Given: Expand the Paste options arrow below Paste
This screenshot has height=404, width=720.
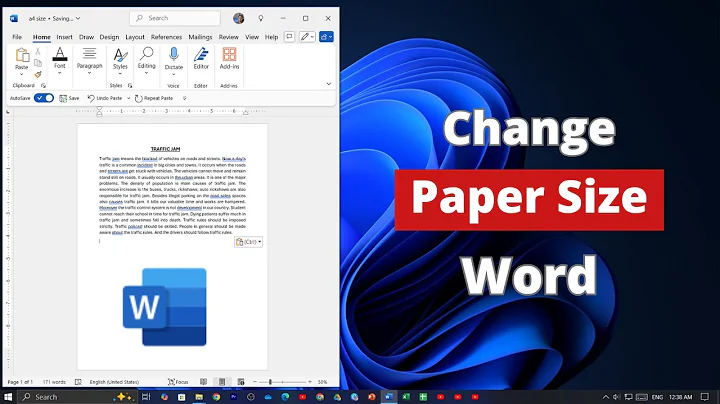Looking at the screenshot, I should [21, 74].
